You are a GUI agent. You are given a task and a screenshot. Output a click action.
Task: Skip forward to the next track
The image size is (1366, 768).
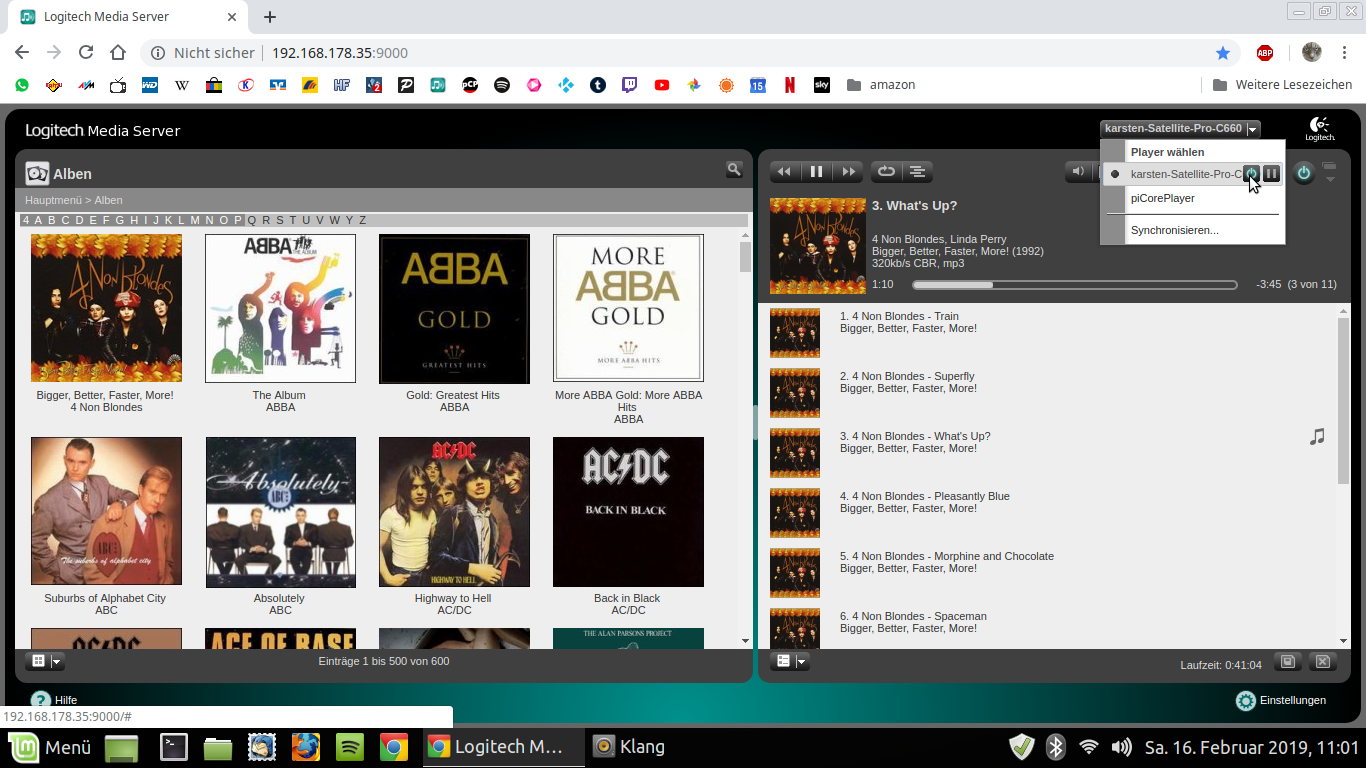click(848, 172)
